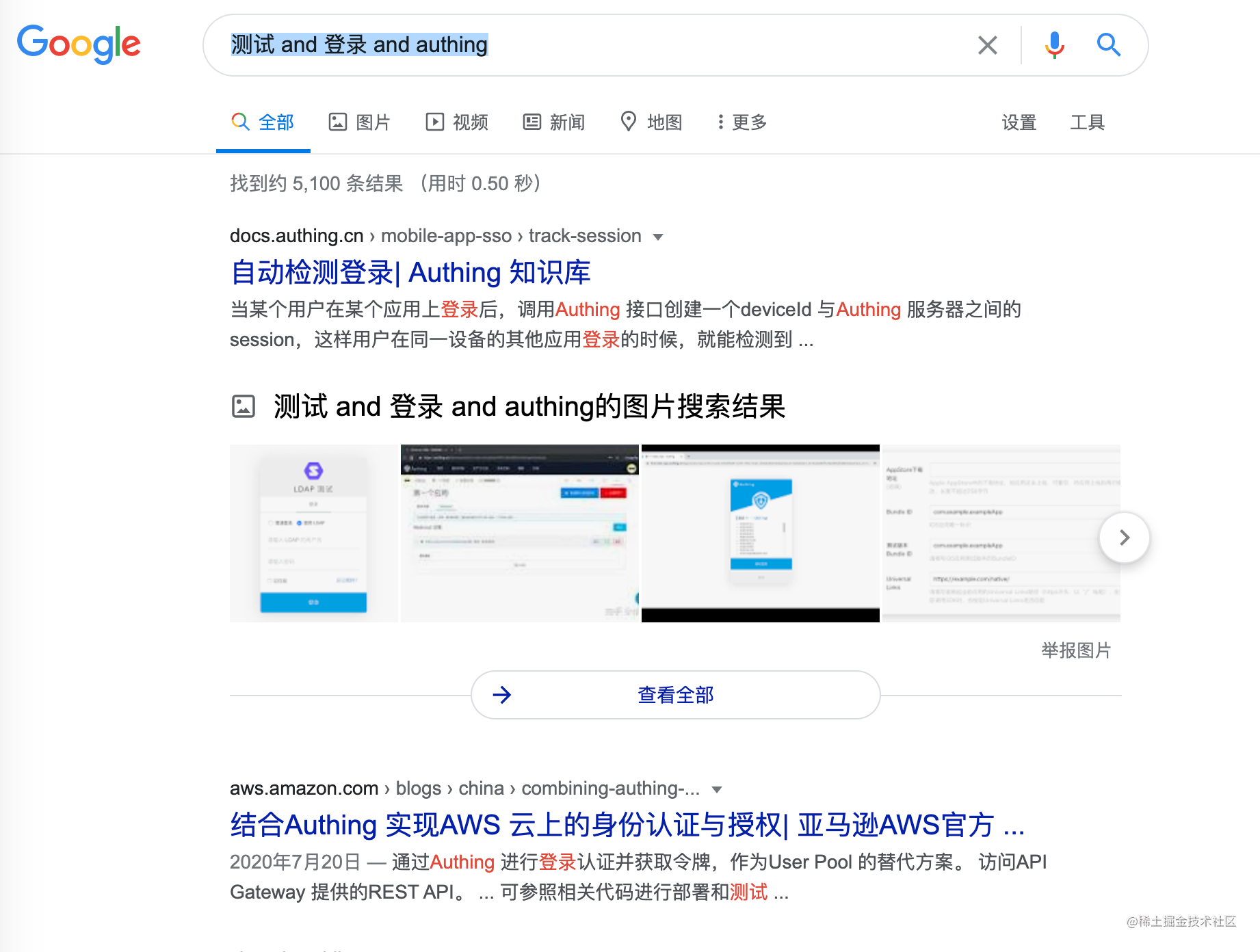Open 工具 search tools
This screenshot has height=952, width=1260.
coord(1088,122)
